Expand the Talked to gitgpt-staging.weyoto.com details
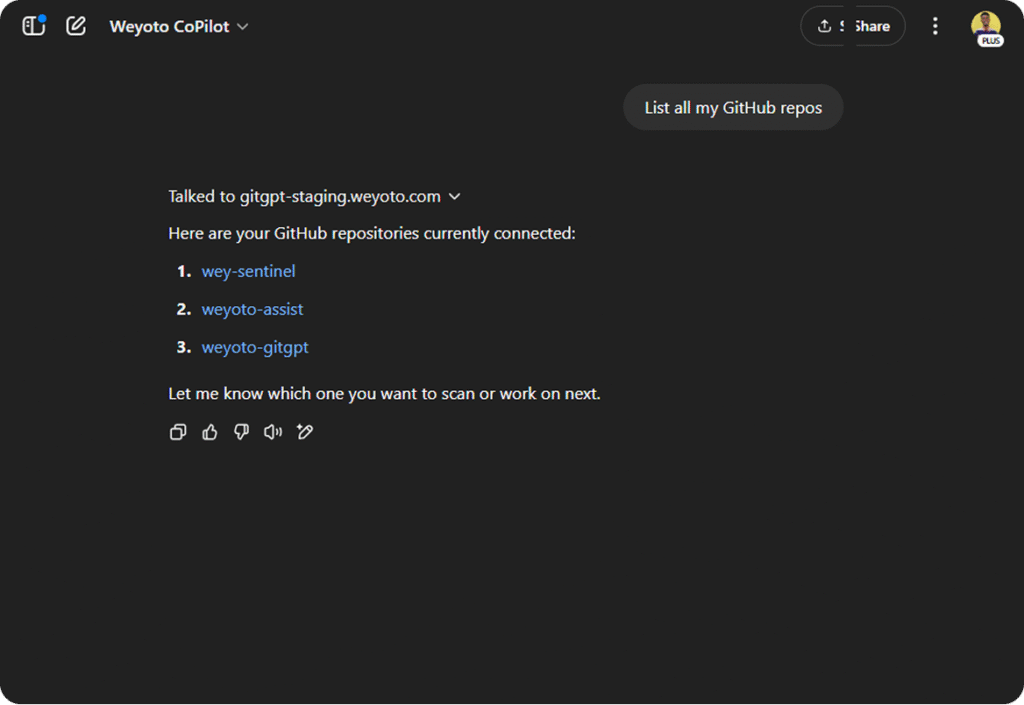 pyautogui.click(x=314, y=196)
